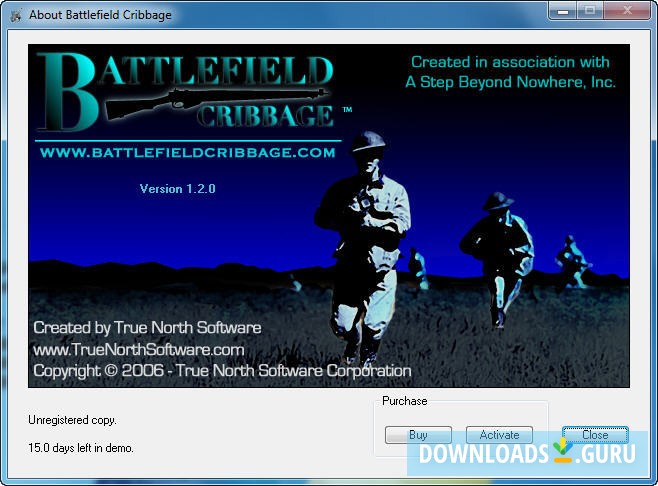Click the About Battlefield Cribbage title text
The height and width of the screenshot is (486, 658).
(x=100, y=15)
